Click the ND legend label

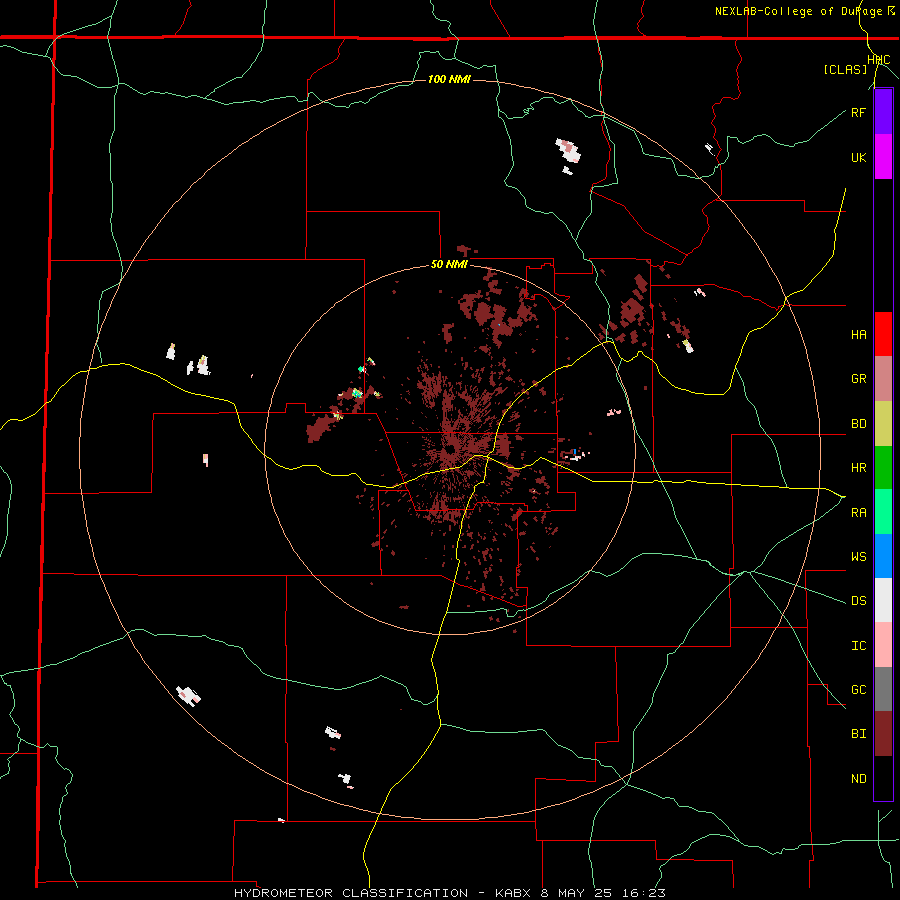coord(858,779)
